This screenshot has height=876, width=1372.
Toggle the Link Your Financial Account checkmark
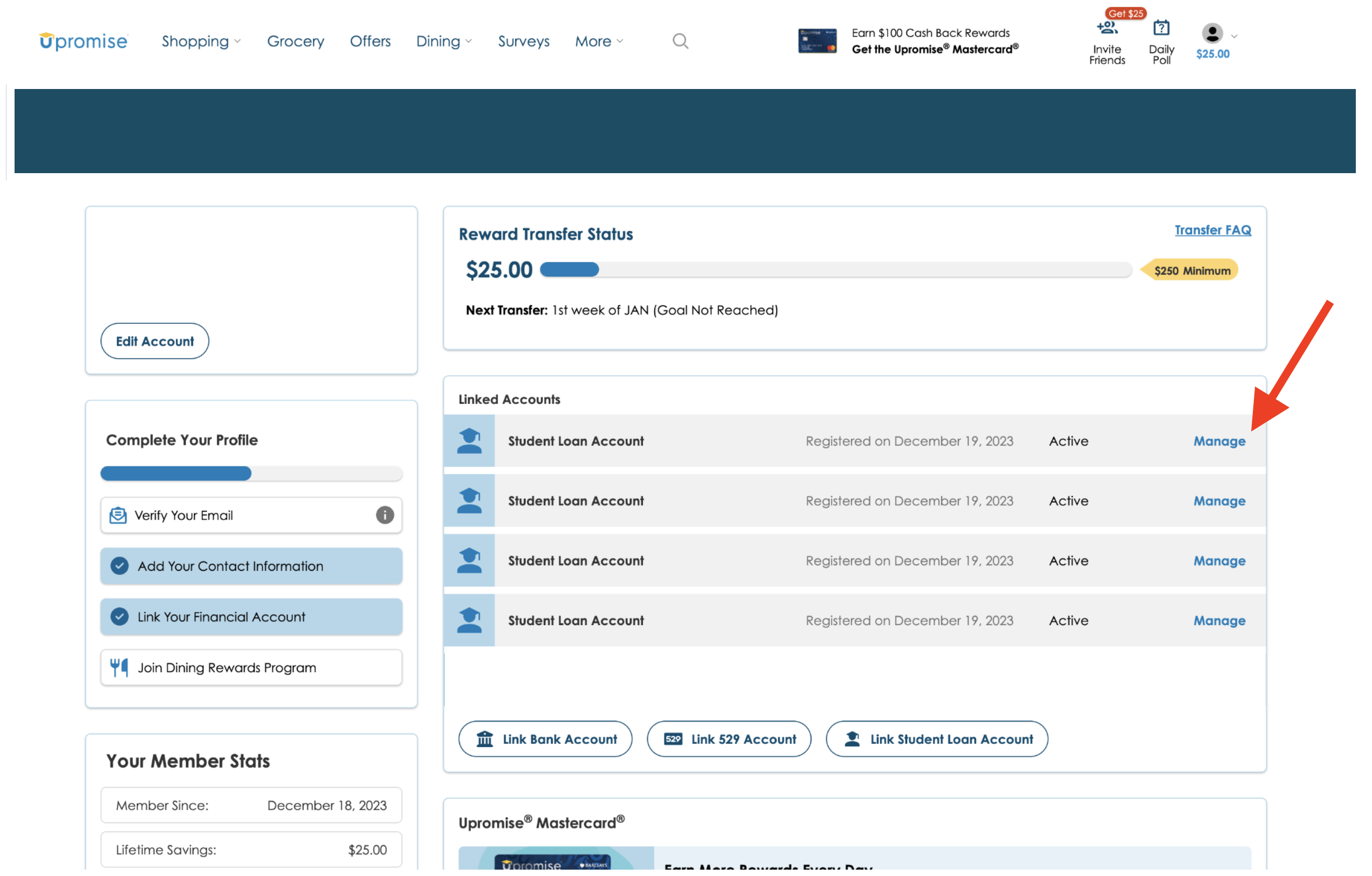[119, 617]
